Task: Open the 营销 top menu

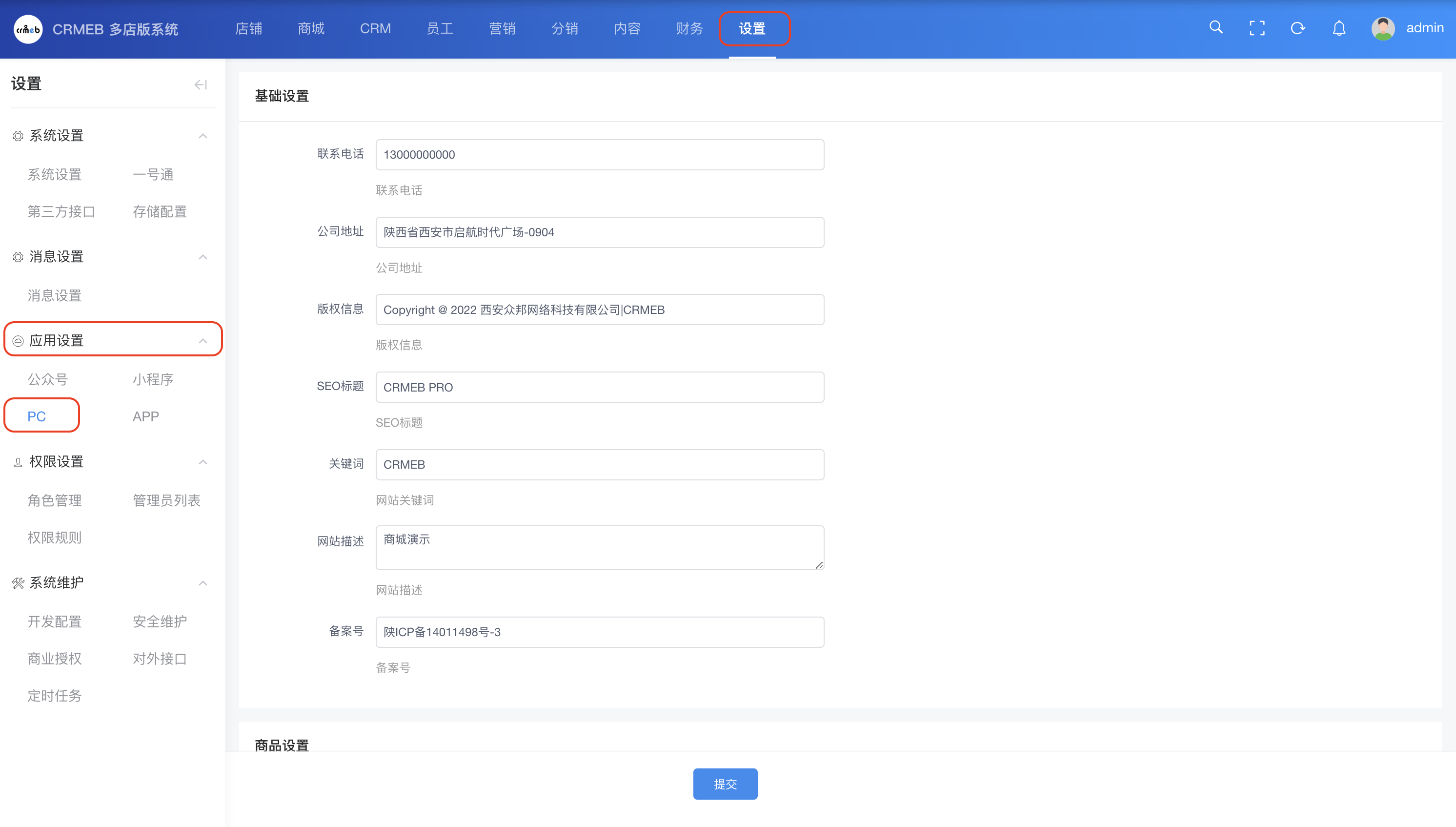Action: [503, 28]
